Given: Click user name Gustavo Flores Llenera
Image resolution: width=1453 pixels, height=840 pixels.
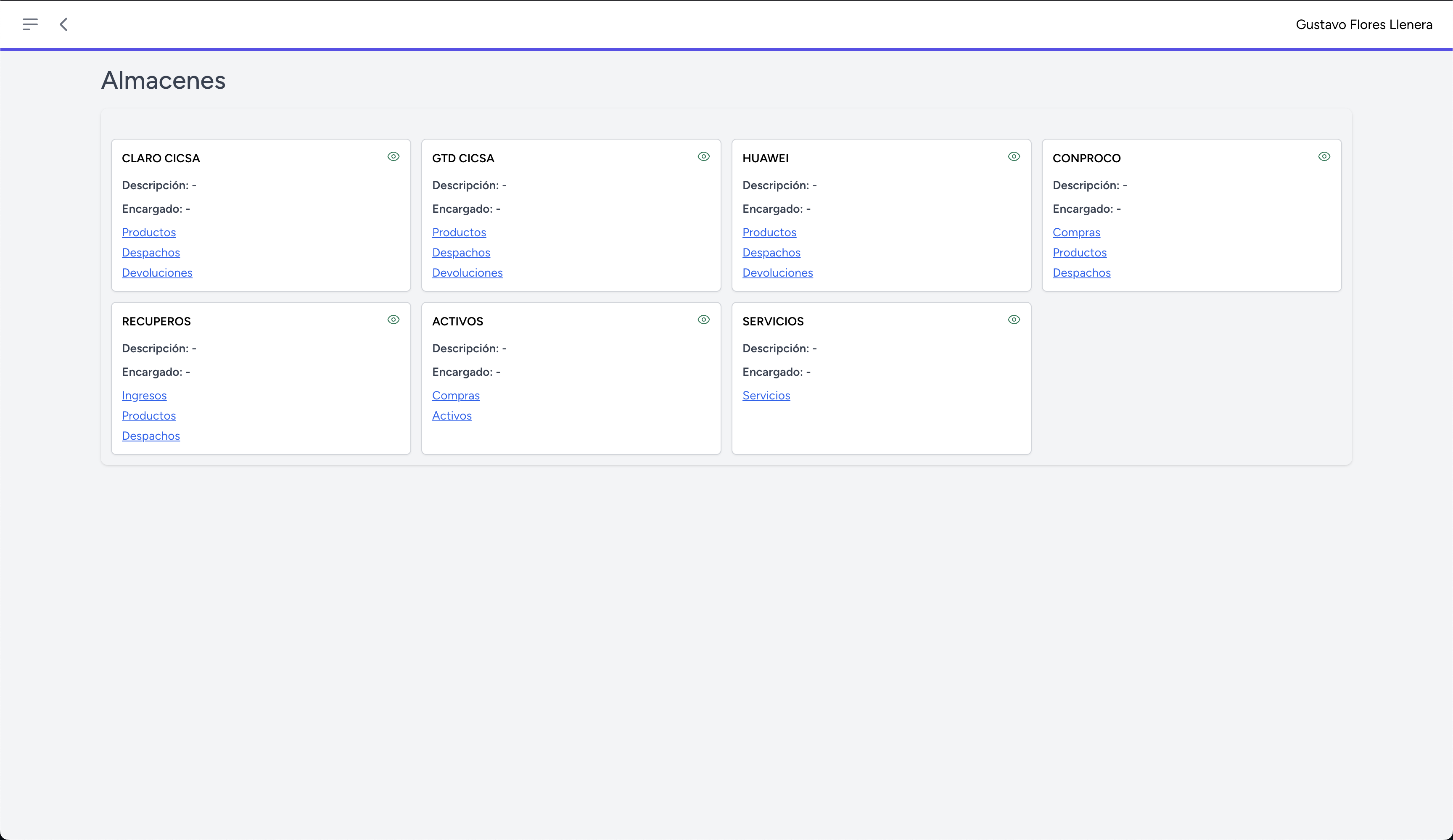Looking at the screenshot, I should tap(1363, 25).
